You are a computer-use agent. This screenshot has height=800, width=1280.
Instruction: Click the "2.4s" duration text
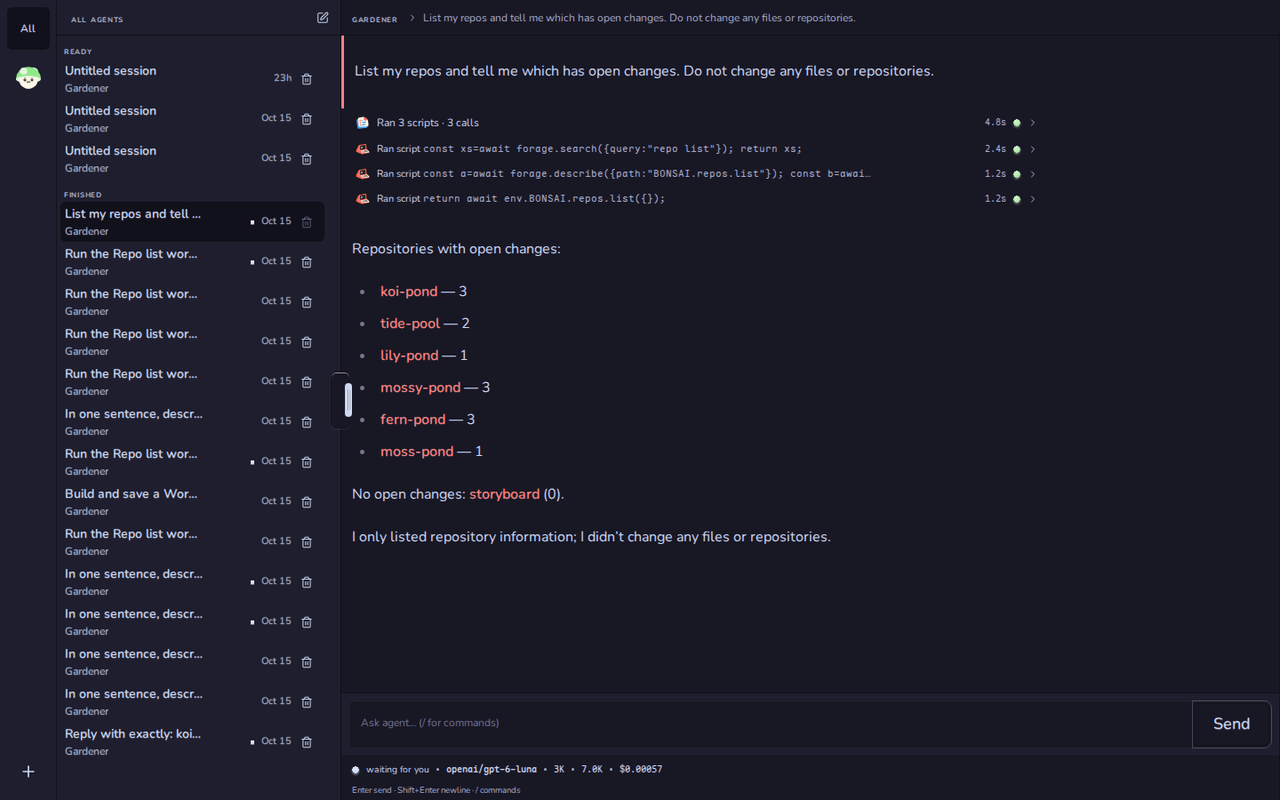(995, 149)
